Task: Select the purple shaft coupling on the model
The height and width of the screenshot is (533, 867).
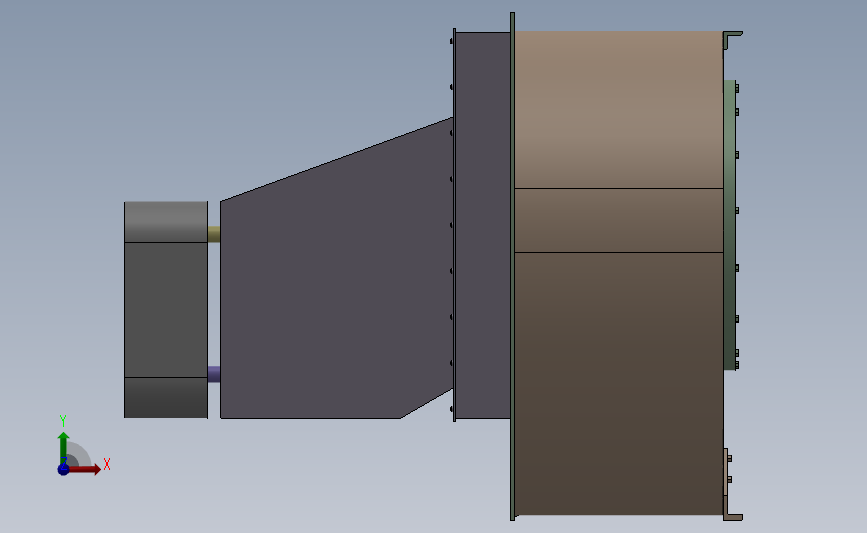Action: [214, 374]
